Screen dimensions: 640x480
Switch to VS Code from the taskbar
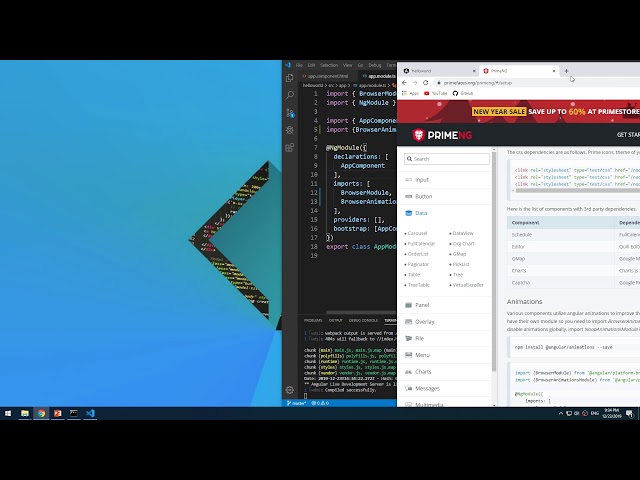pos(90,413)
